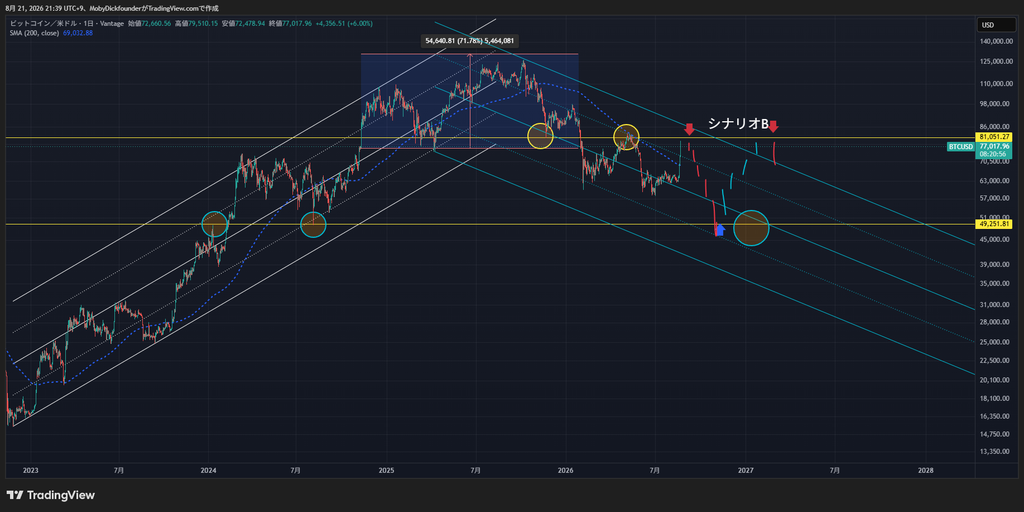Image resolution: width=1024 pixels, height=512 pixels.
Task: Click the 2028 label on the time axis
Action: (x=925, y=470)
